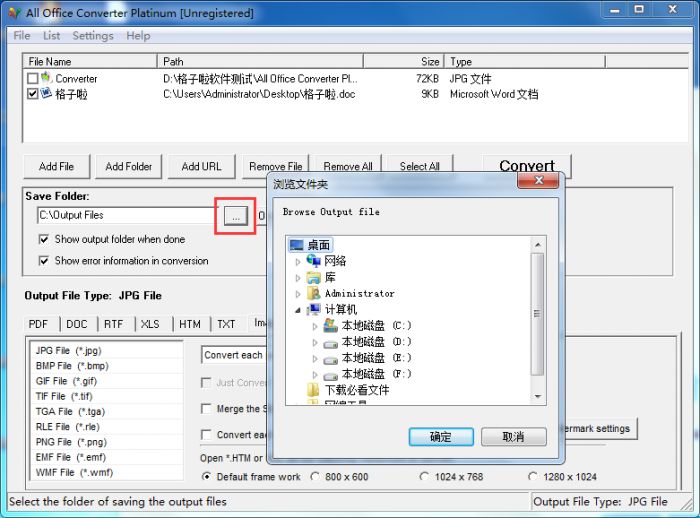Disable Show error information in conversion

point(44,261)
